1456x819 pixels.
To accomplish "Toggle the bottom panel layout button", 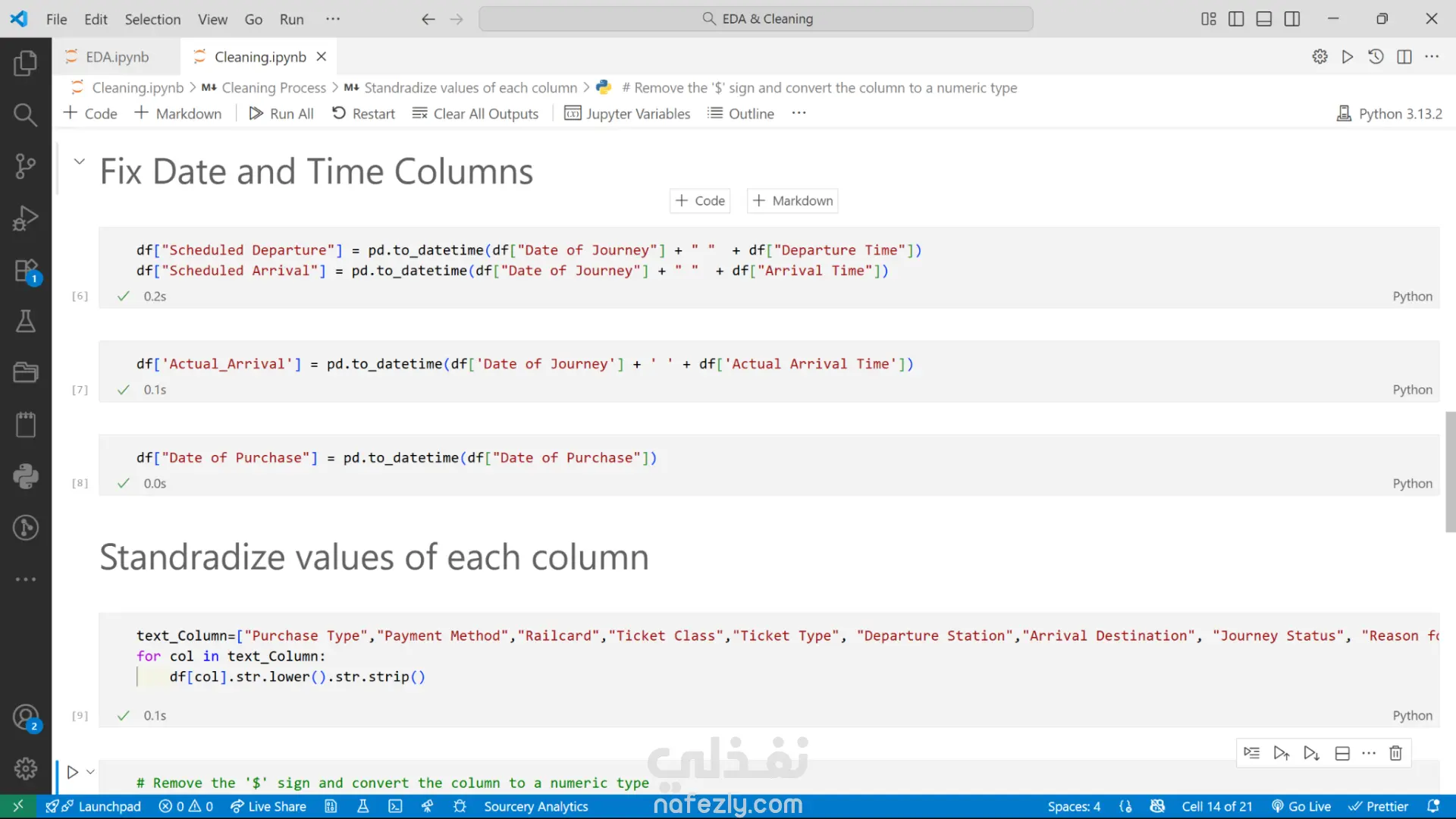I will (x=1263, y=19).
